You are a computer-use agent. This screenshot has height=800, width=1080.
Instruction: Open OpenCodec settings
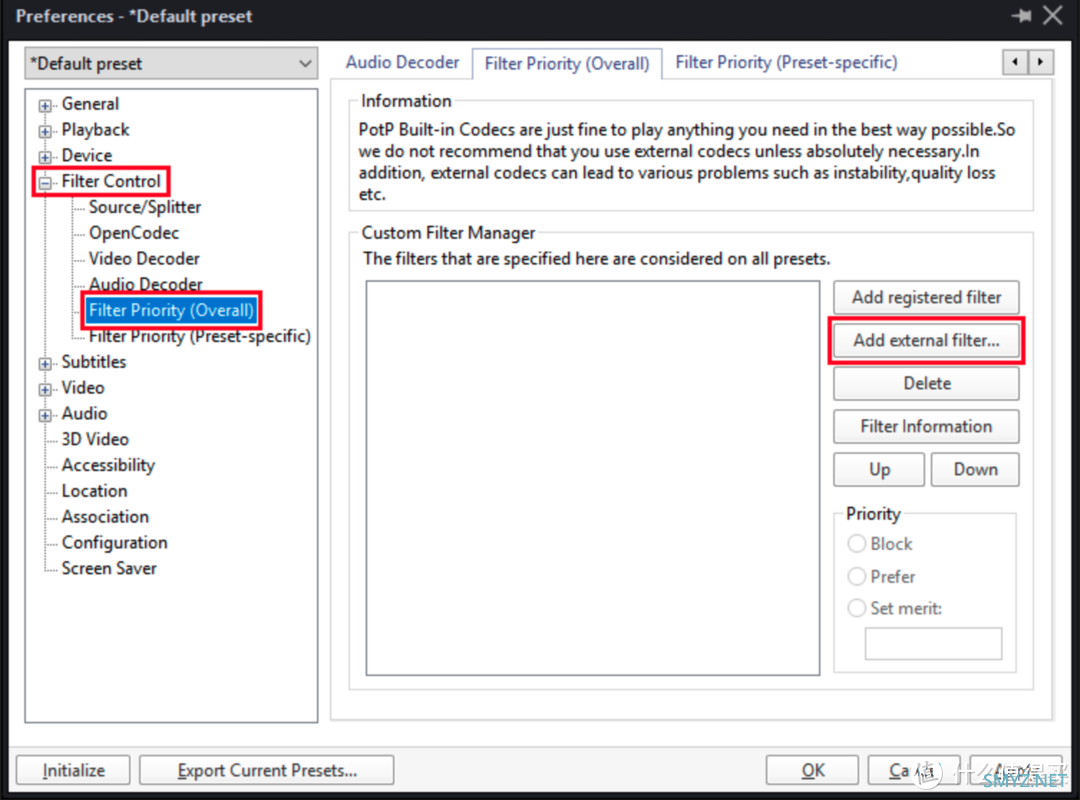pyautogui.click(x=134, y=233)
